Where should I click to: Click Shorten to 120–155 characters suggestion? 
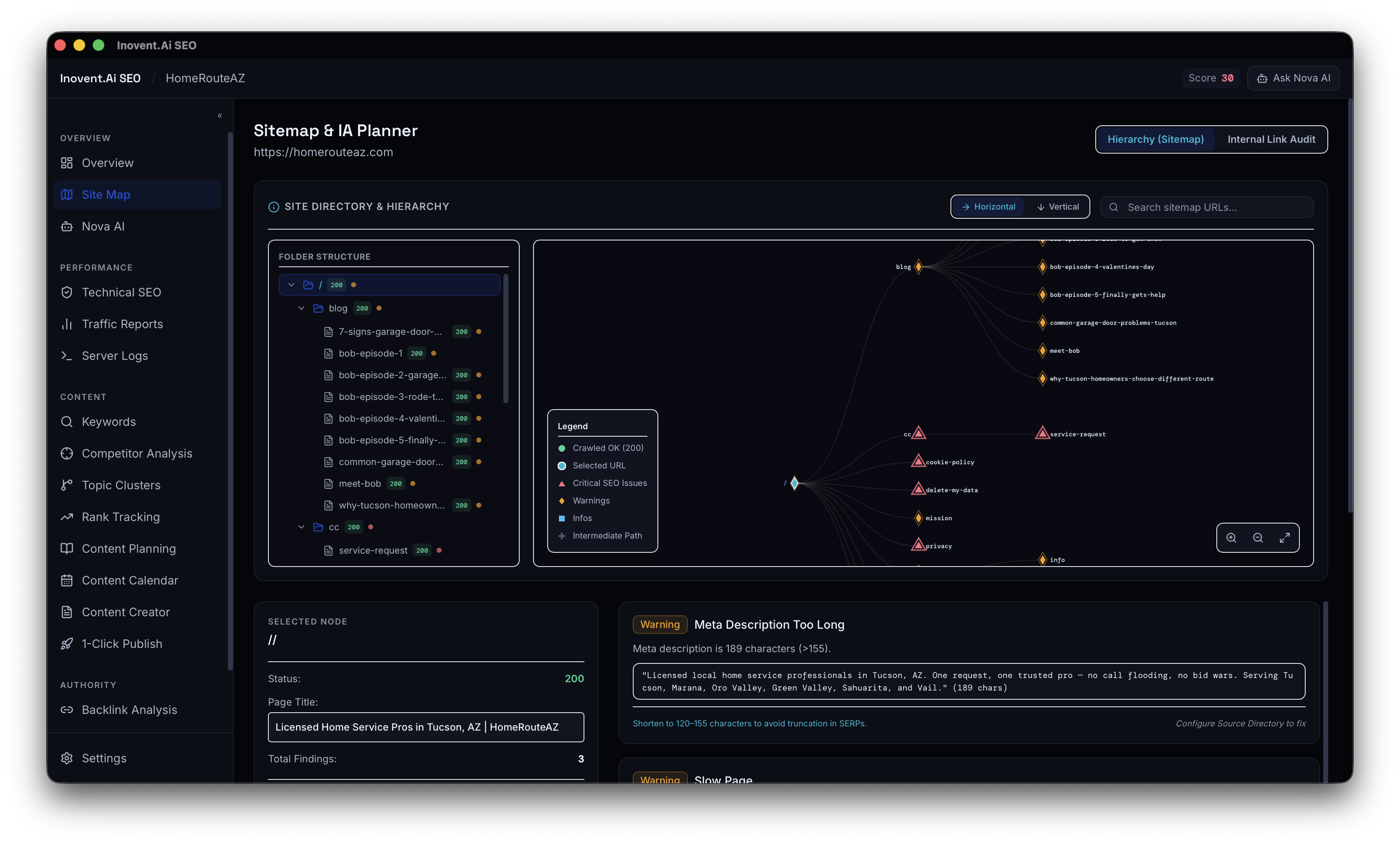pyautogui.click(x=749, y=724)
